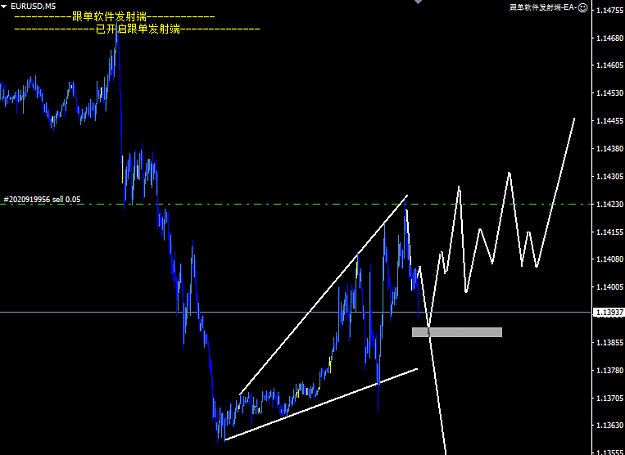
Task: Click price level 1.14380 on the axis
Action: [609, 149]
